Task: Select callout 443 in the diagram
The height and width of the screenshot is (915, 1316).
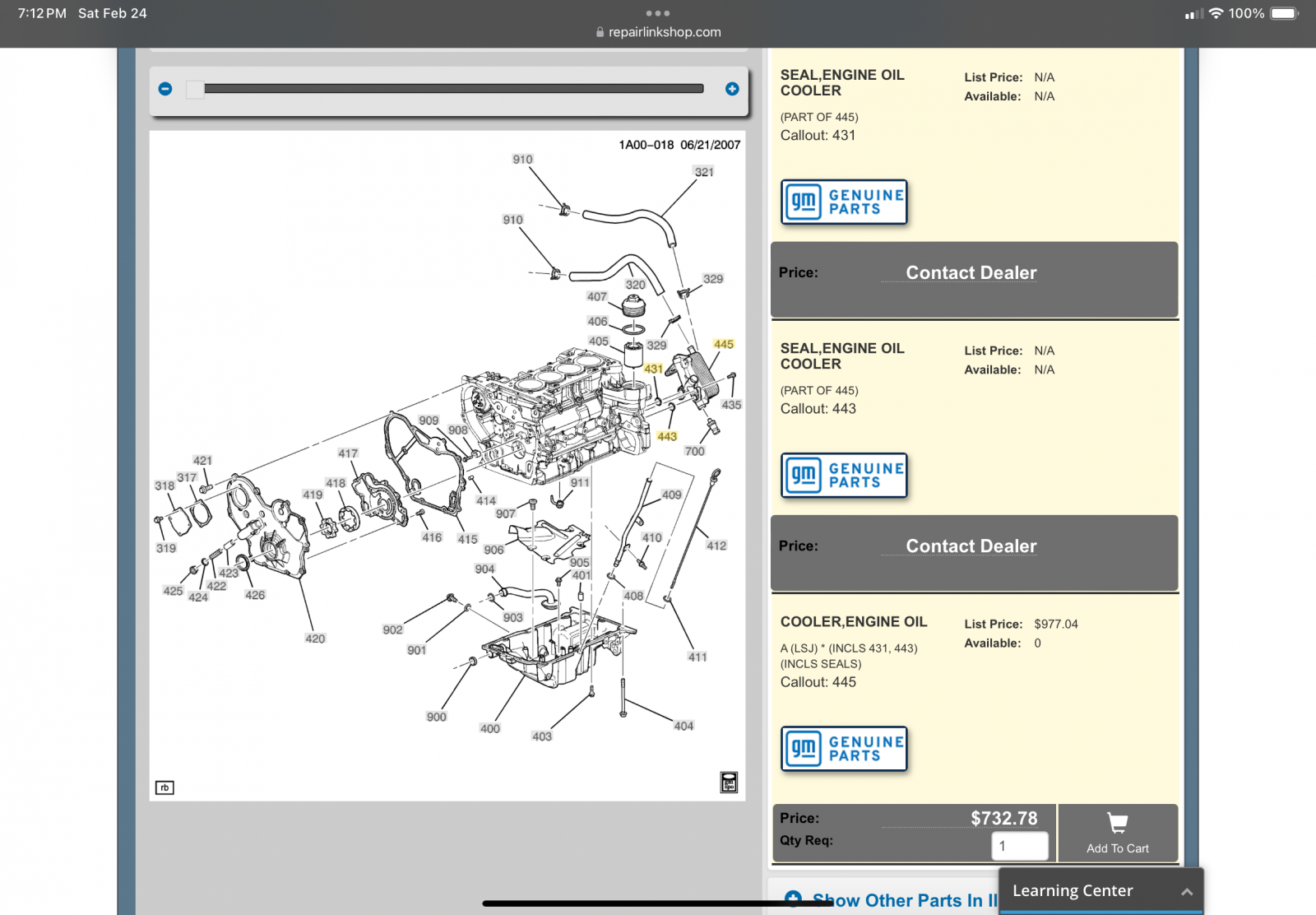Action: pyautogui.click(x=667, y=436)
